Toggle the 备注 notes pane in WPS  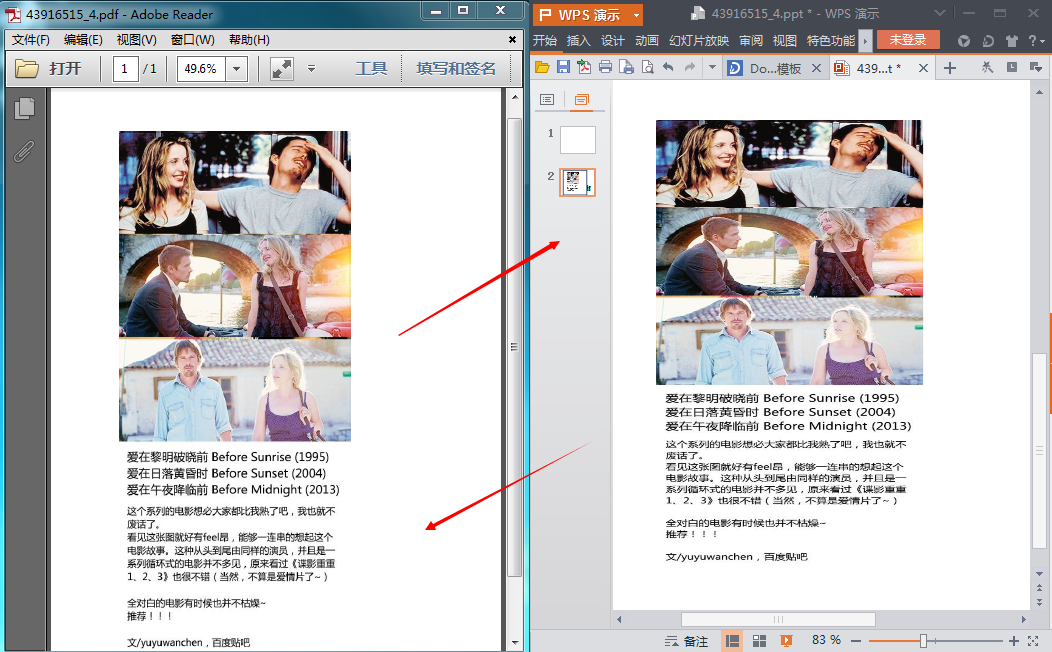(686, 641)
